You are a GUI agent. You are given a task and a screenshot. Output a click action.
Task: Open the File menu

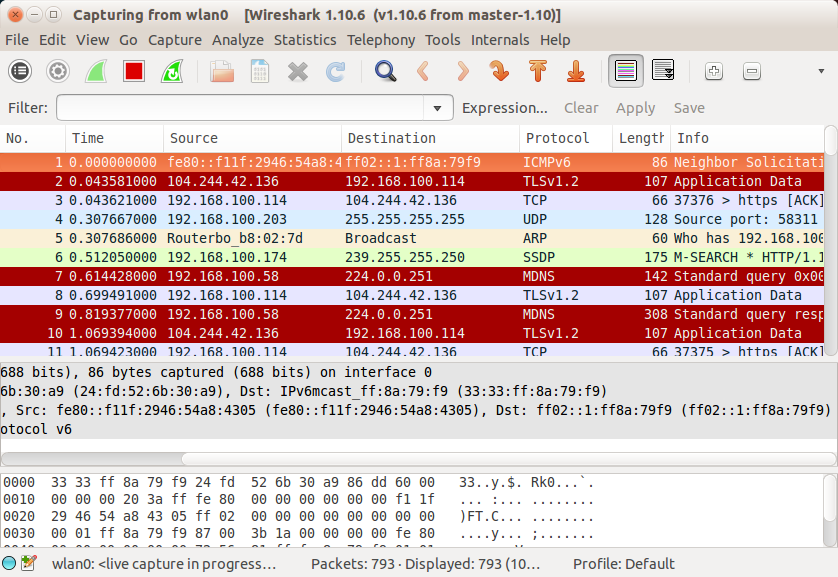pyautogui.click(x=17, y=40)
